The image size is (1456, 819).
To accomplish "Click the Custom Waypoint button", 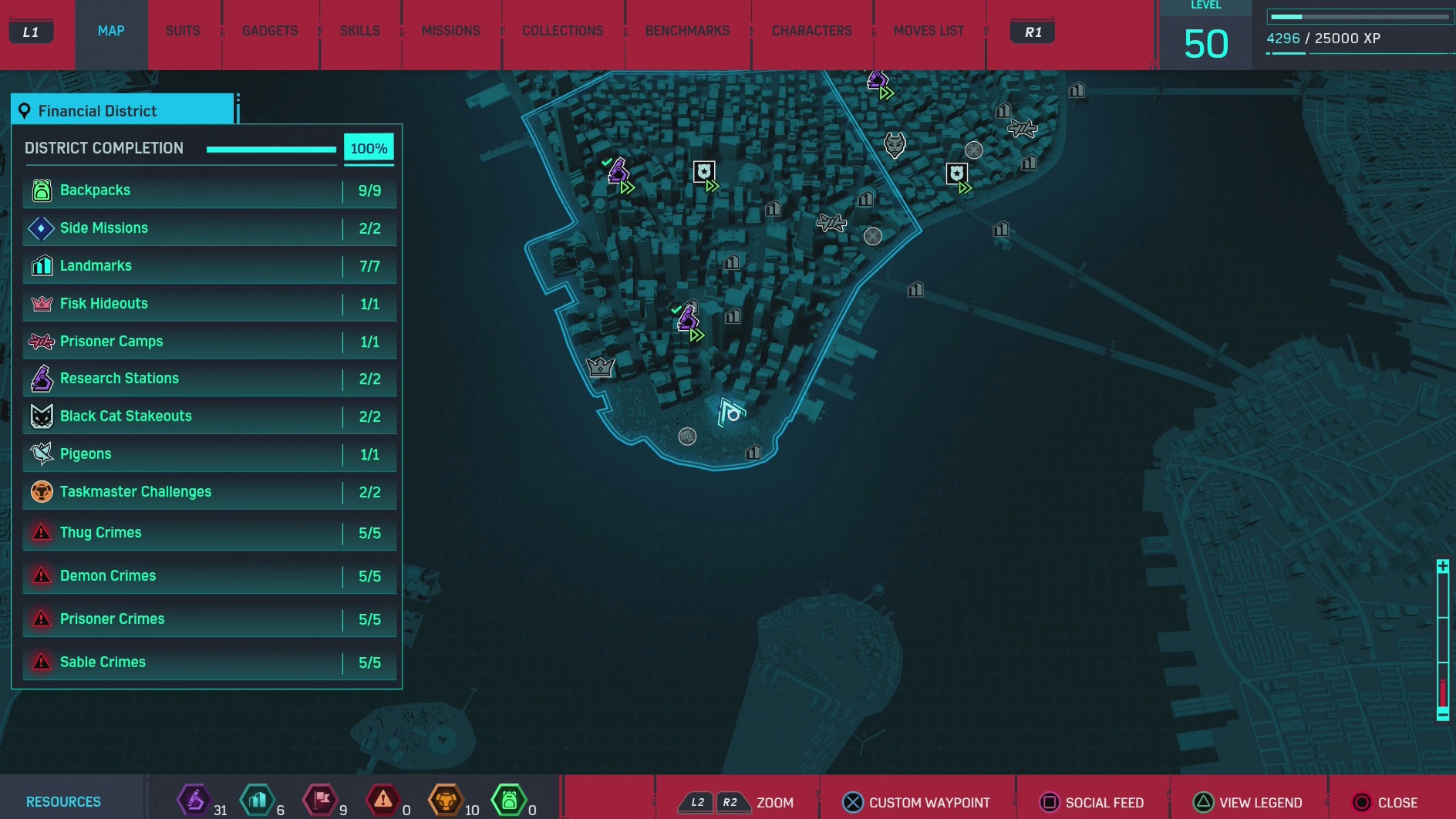I will (x=915, y=803).
